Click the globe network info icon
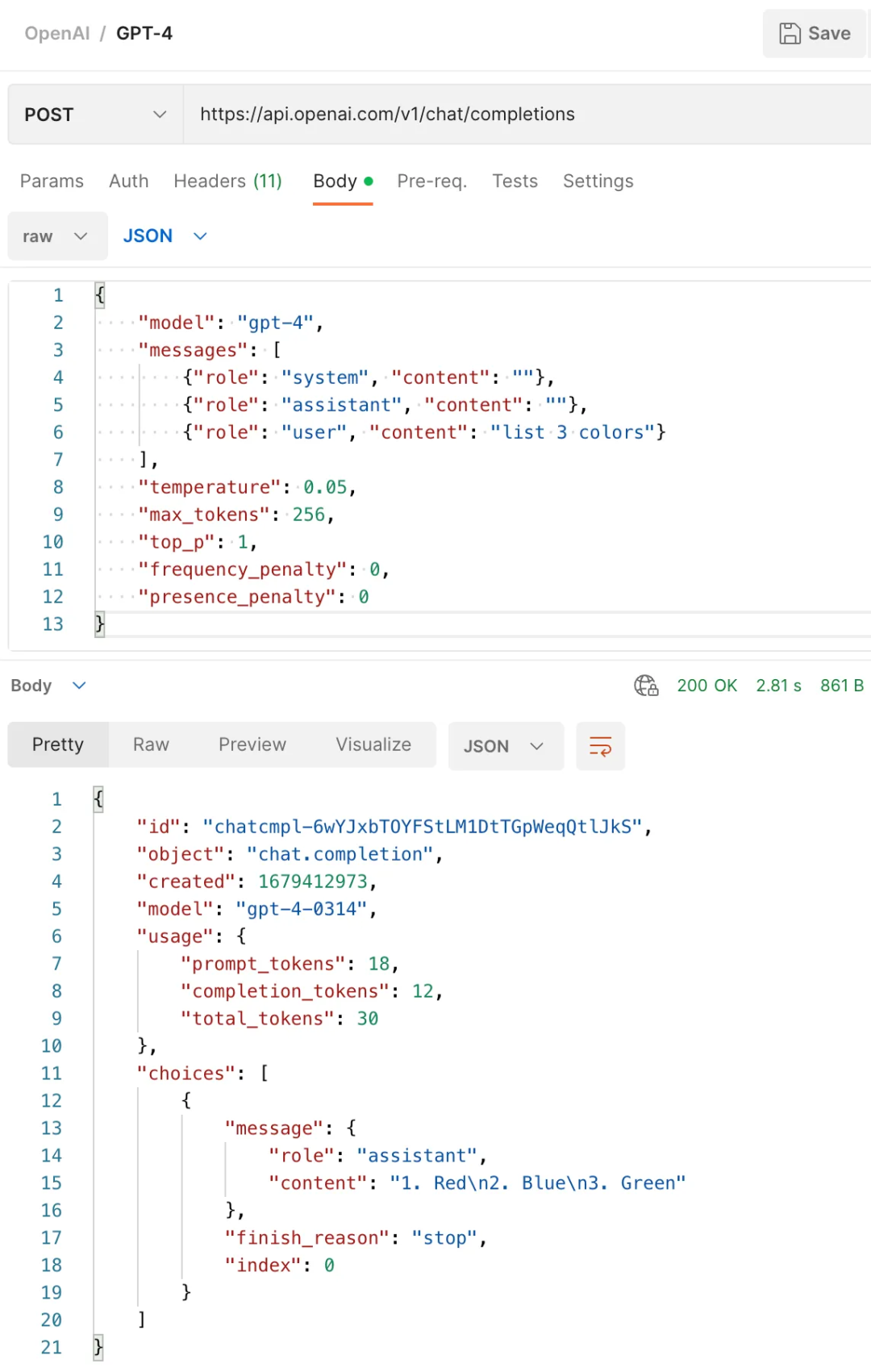 [x=646, y=686]
